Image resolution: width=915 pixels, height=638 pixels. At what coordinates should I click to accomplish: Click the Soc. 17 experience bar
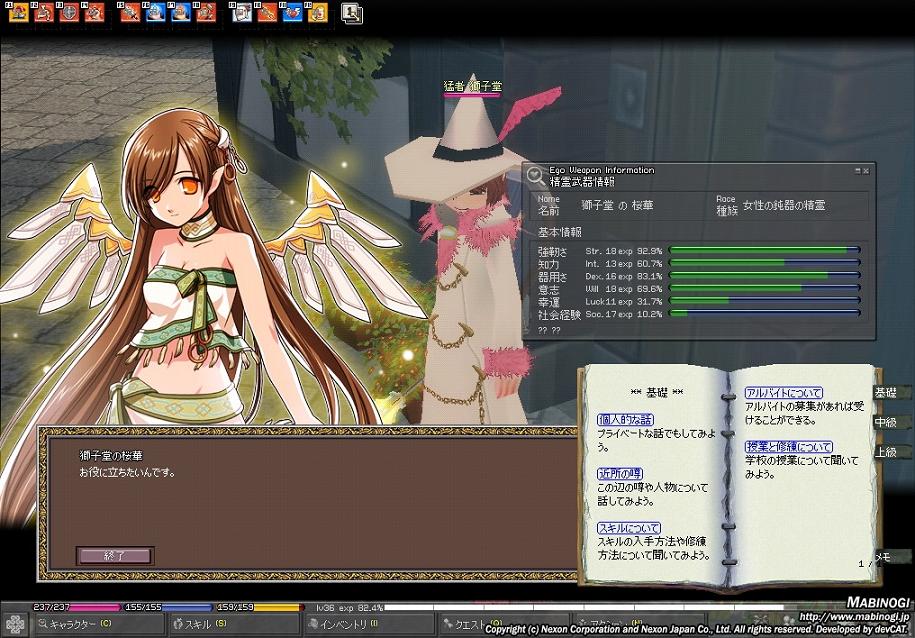pos(764,313)
